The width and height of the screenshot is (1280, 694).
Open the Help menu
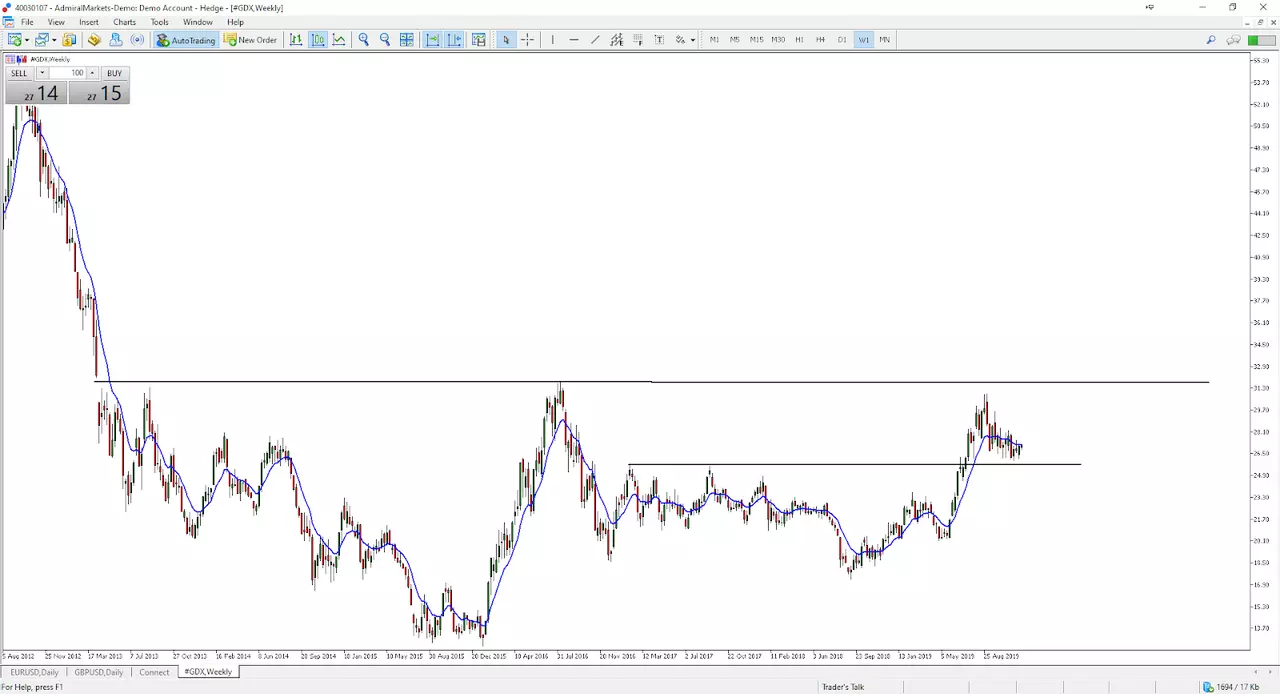point(235,22)
